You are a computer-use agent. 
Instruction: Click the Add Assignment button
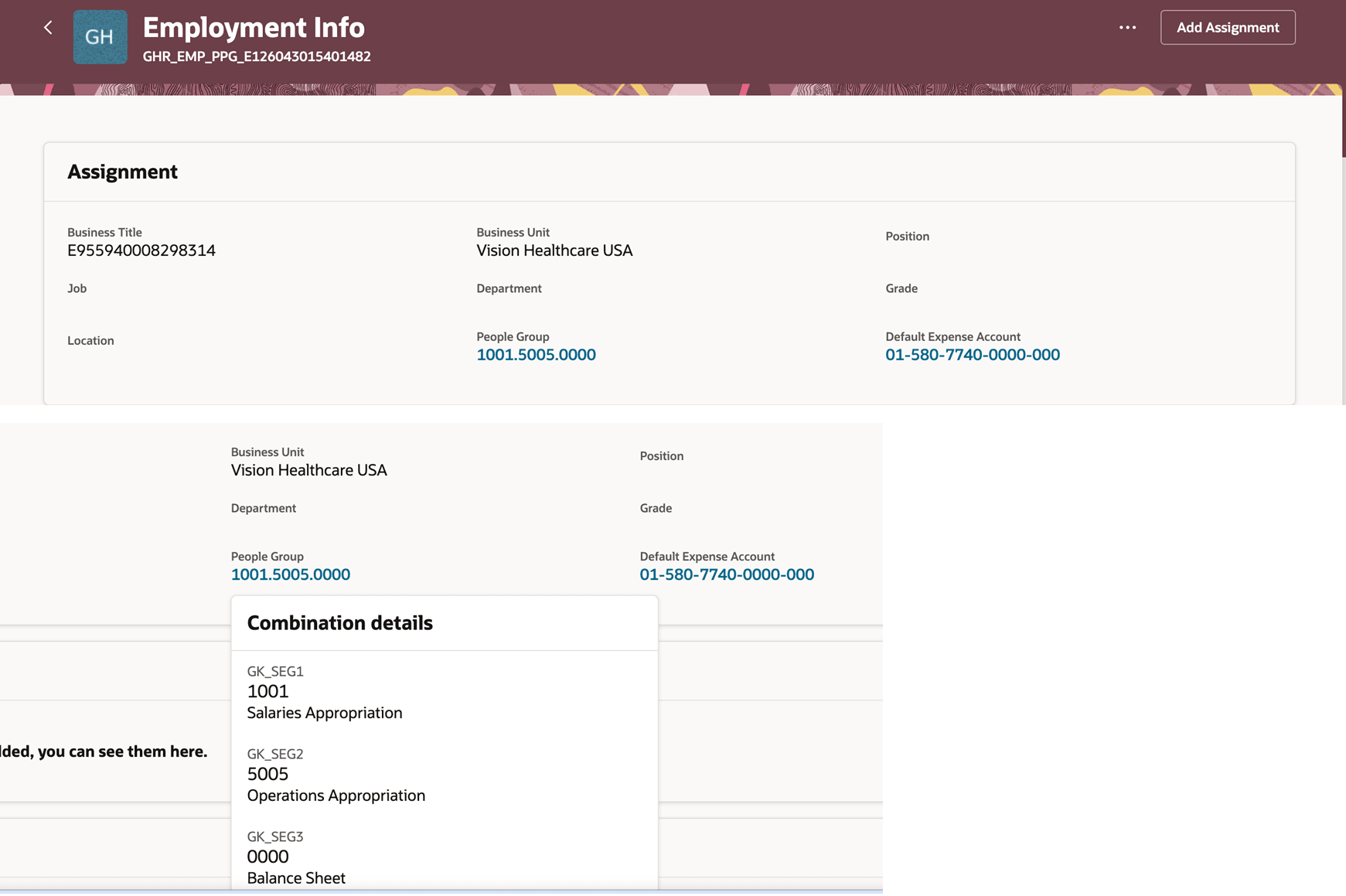tap(1227, 28)
